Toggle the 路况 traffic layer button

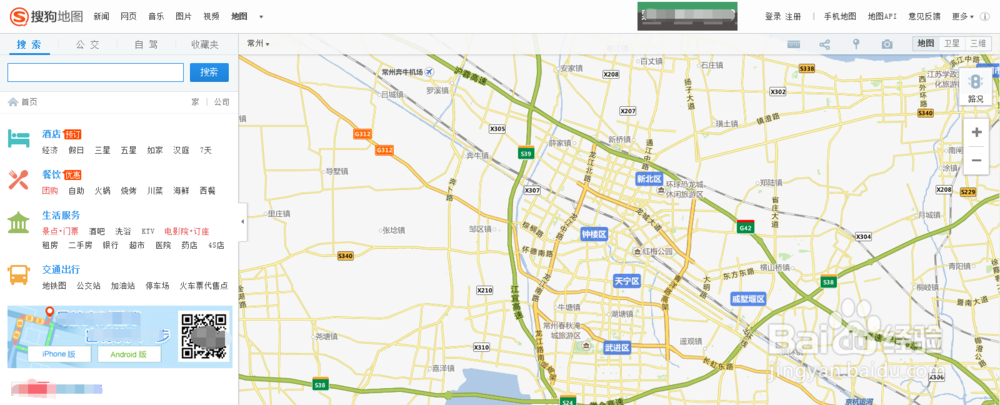coord(976,87)
